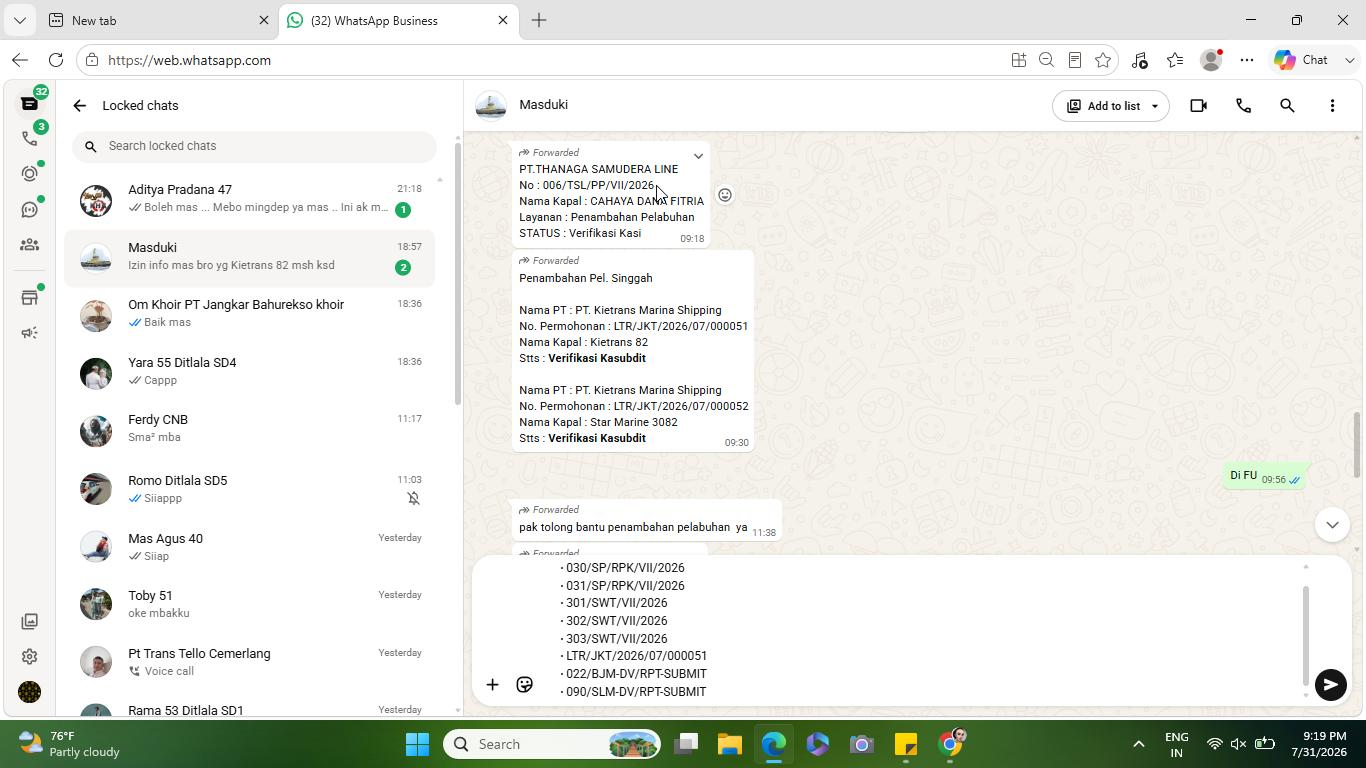
Task: Click the conversation vertical scrollbar
Action: [x=1357, y=445]
